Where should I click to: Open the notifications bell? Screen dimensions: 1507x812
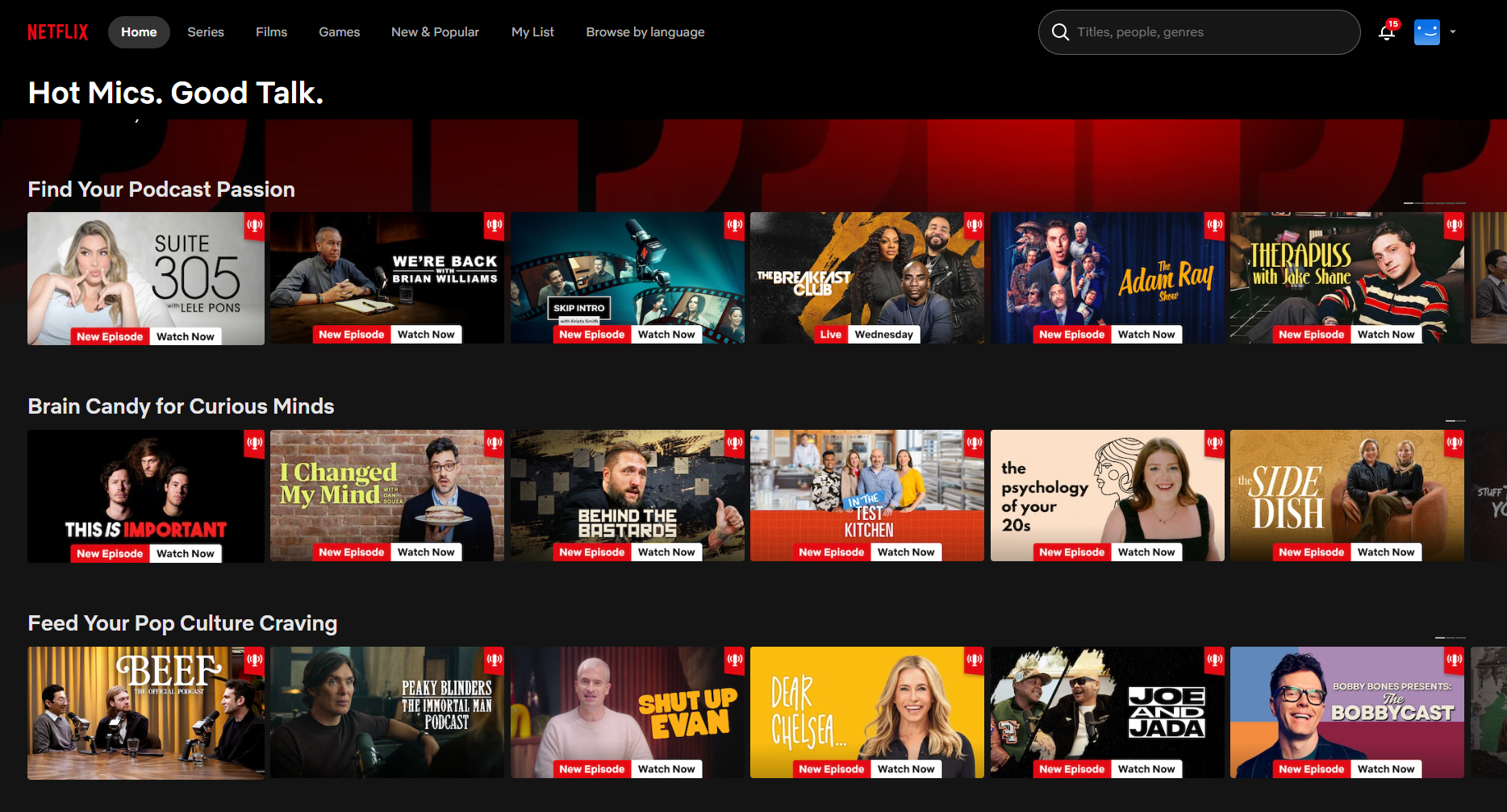pos(1387,32)
